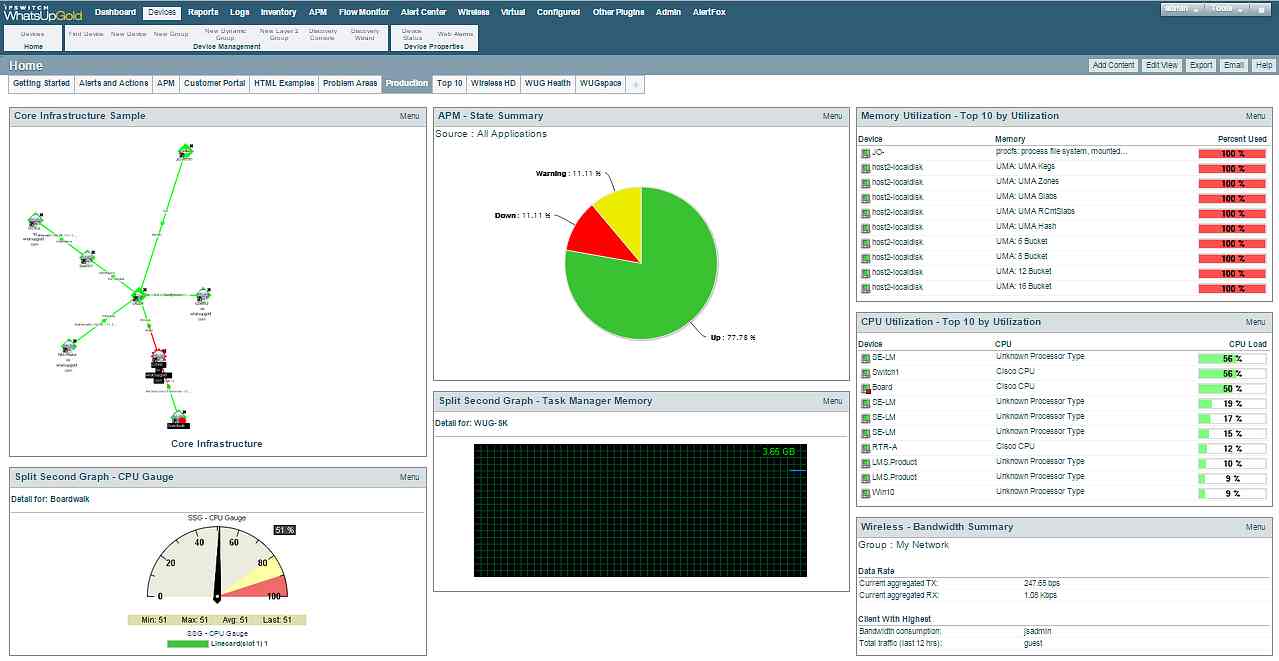Click the 247.65 bps TX value
The image size is (1279, 661).
(1042, 582)
